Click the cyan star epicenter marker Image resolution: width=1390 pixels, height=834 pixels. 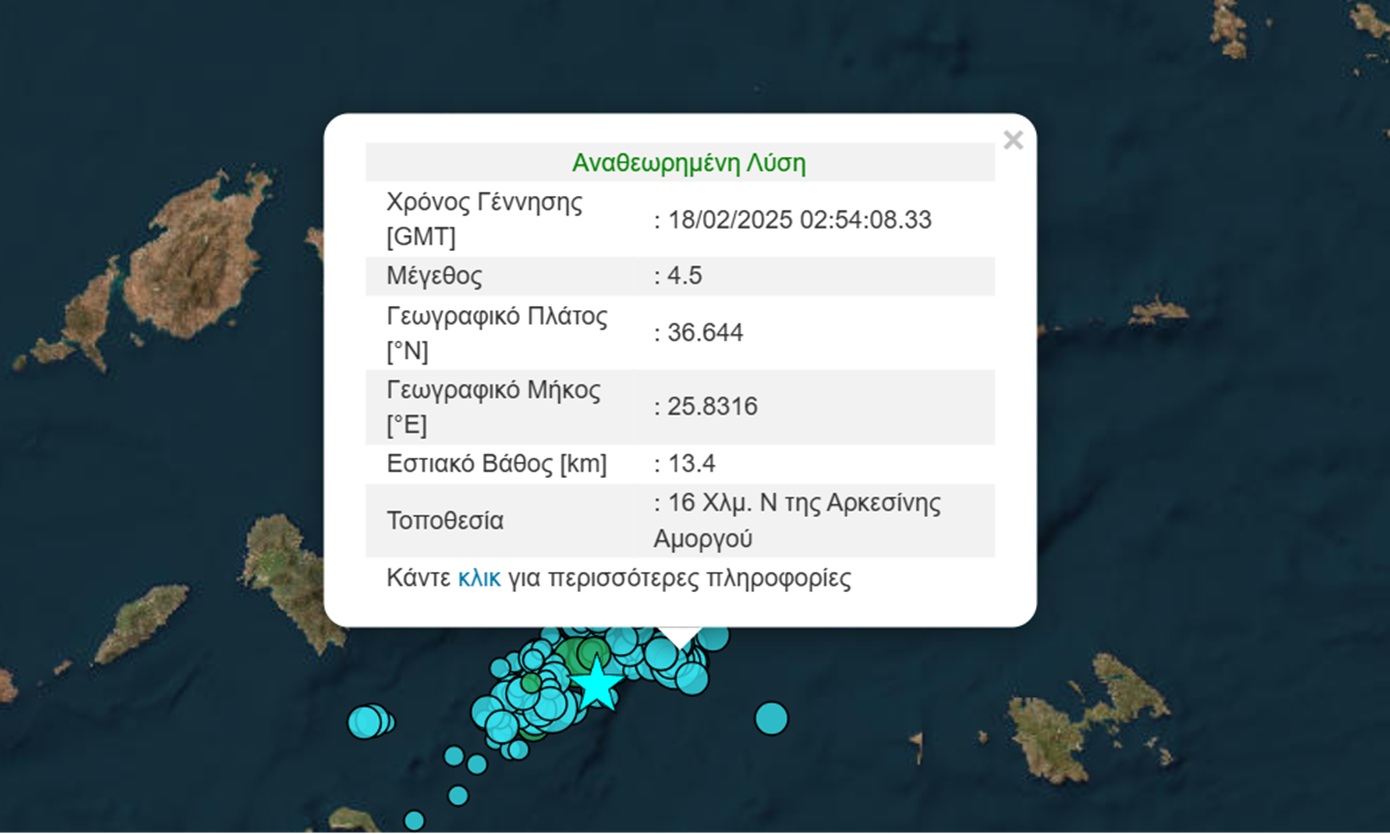[597, 684]
